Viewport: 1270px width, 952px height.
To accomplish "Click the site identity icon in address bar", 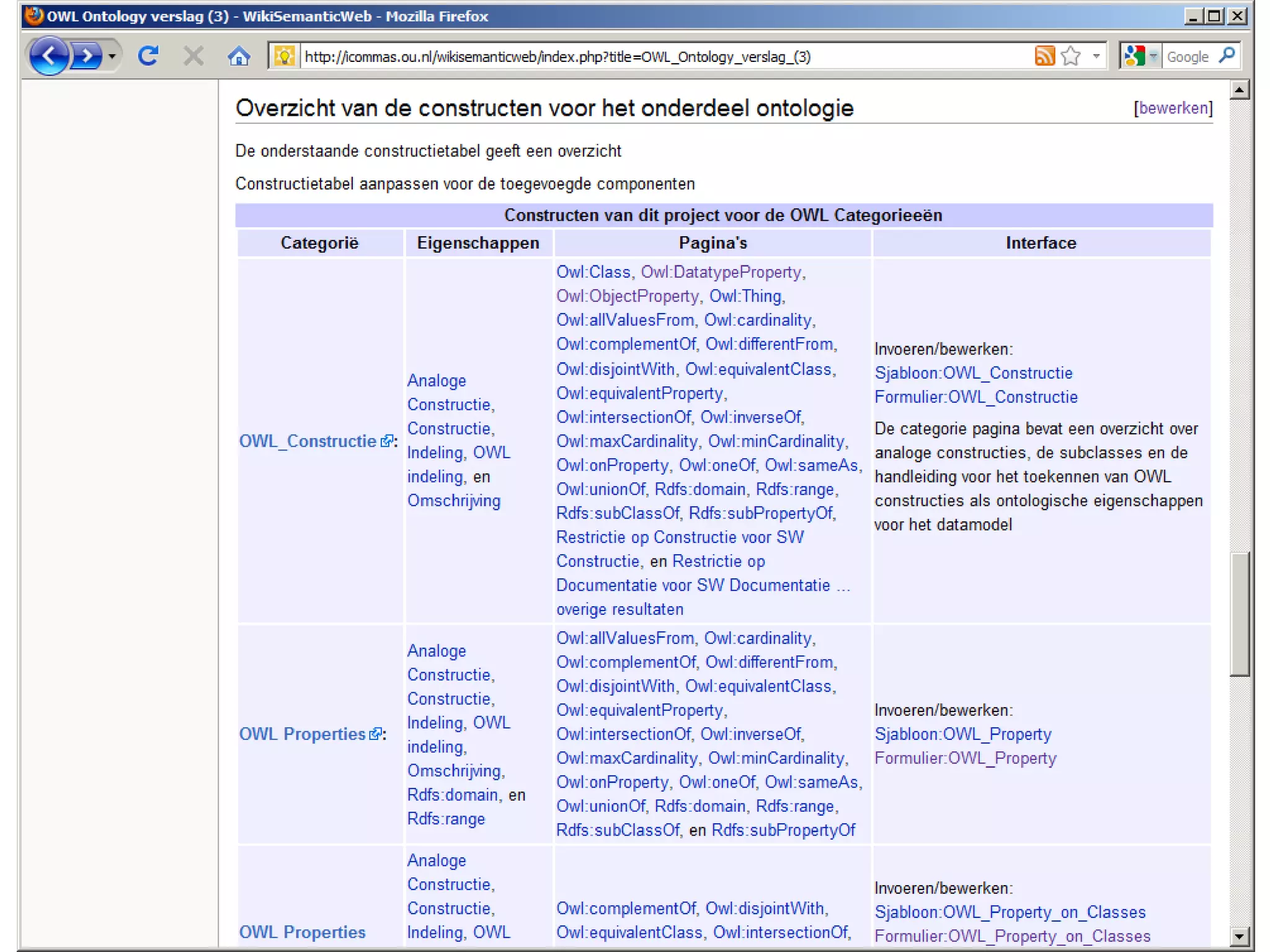I will click(285, 56).
